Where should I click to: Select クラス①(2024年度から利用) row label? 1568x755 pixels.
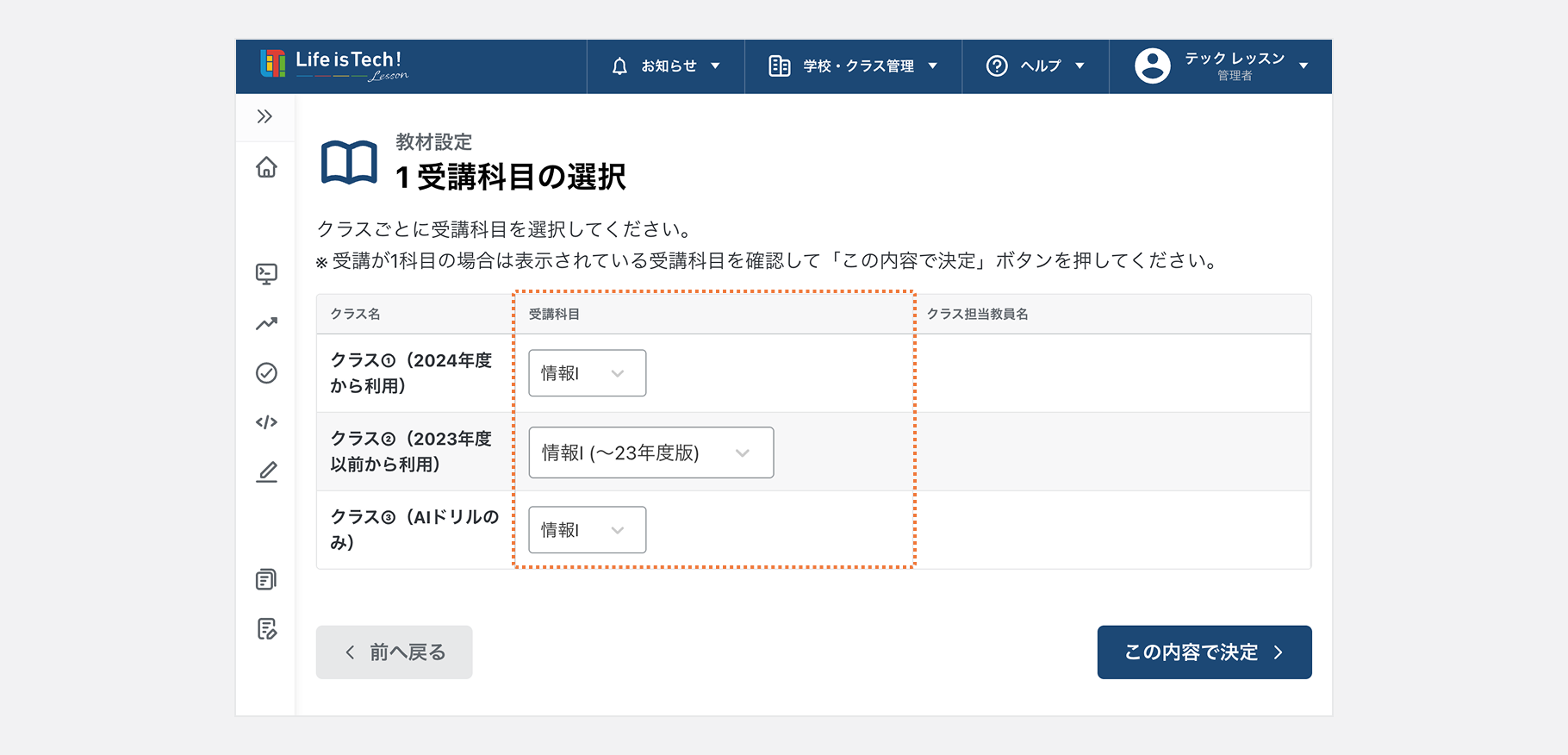tap(411, 373)
